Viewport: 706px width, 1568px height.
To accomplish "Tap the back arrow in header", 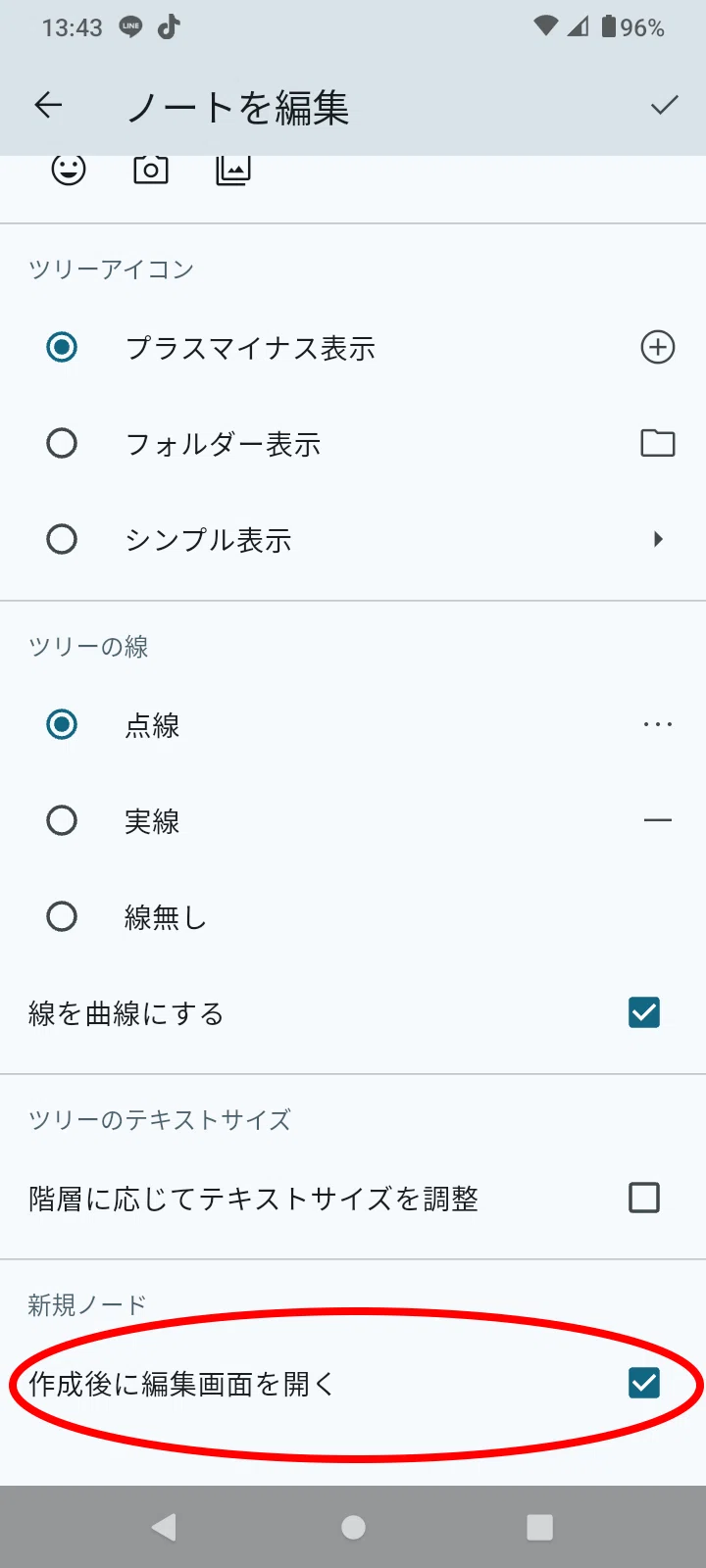I will coord(48,106).
